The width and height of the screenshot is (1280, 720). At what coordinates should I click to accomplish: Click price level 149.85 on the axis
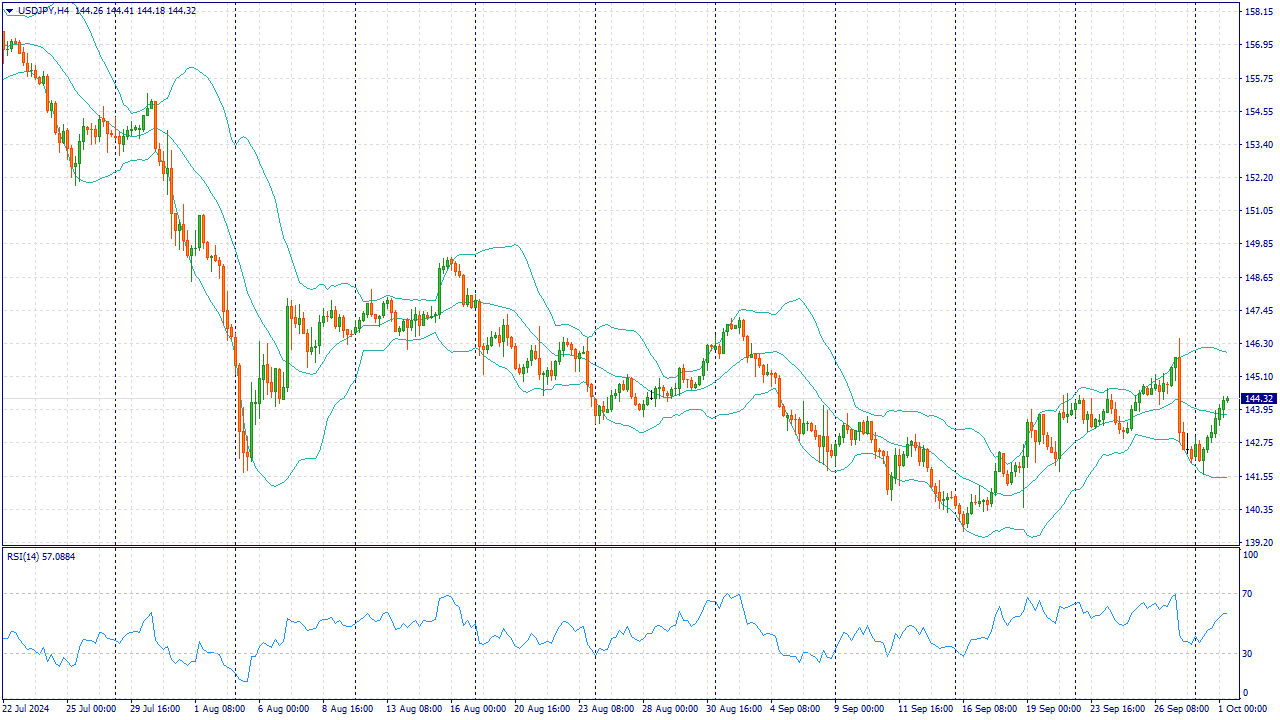[1259, 243]
